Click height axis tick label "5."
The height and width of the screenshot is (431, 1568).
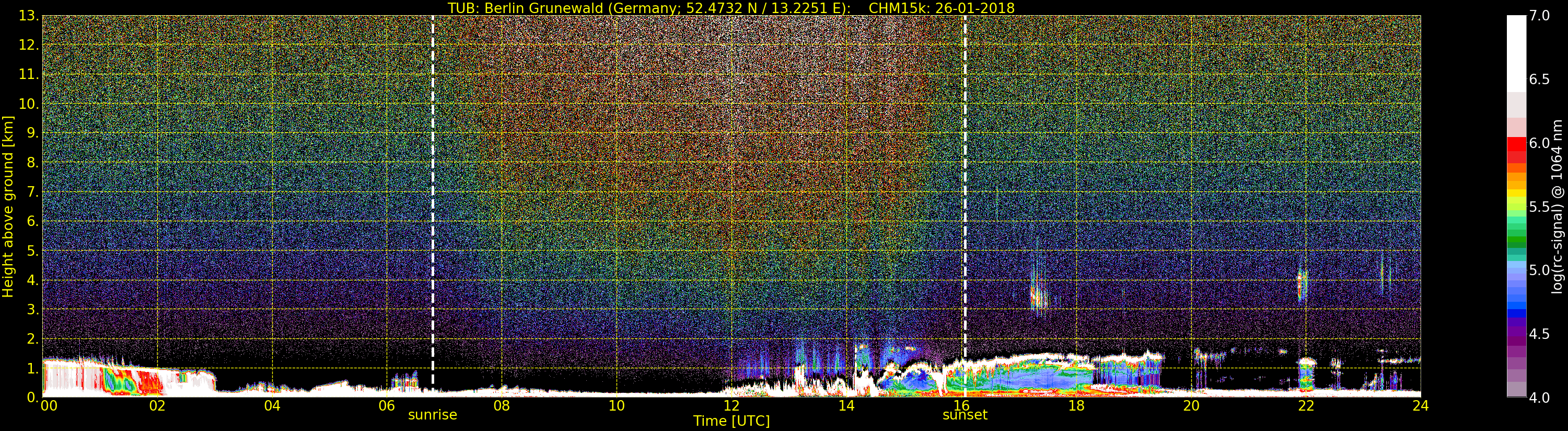[33, 251]
